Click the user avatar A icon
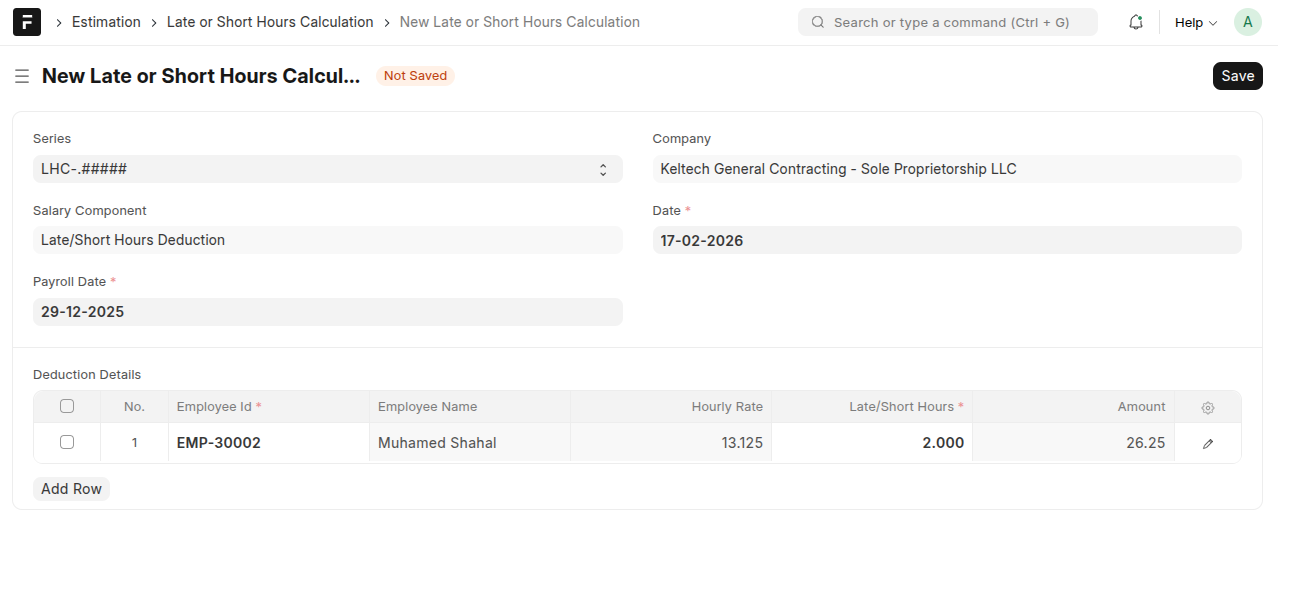 point(1247,22)
